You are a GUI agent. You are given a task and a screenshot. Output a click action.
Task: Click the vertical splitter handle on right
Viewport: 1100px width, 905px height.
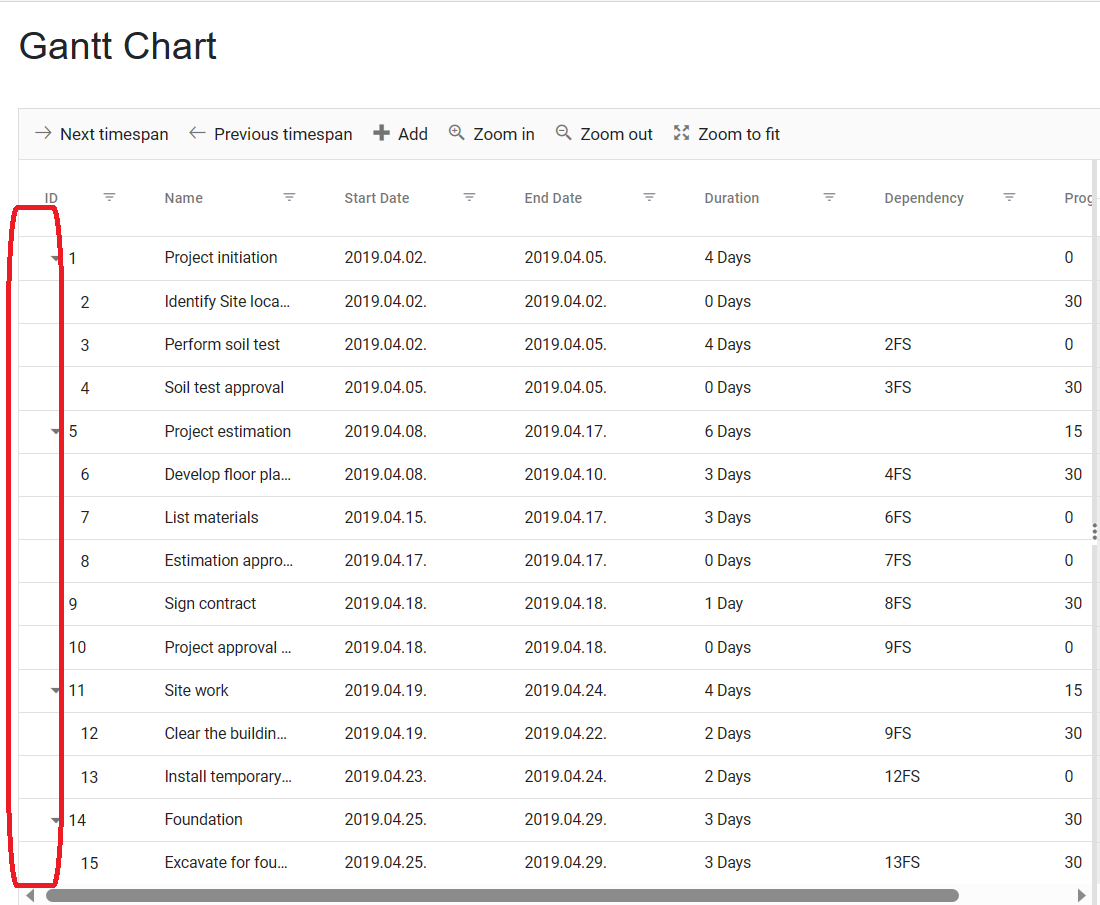pos(1095,532)
